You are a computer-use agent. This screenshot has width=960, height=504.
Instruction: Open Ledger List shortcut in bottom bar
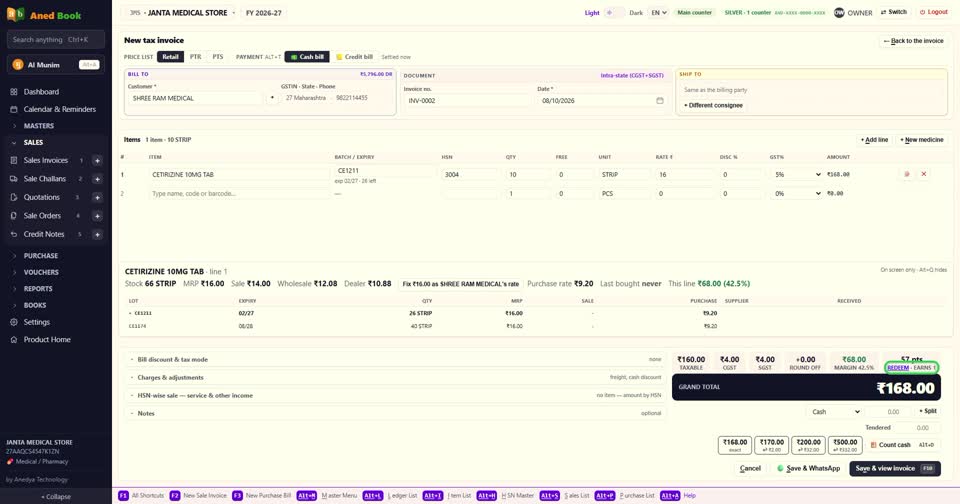391,496
